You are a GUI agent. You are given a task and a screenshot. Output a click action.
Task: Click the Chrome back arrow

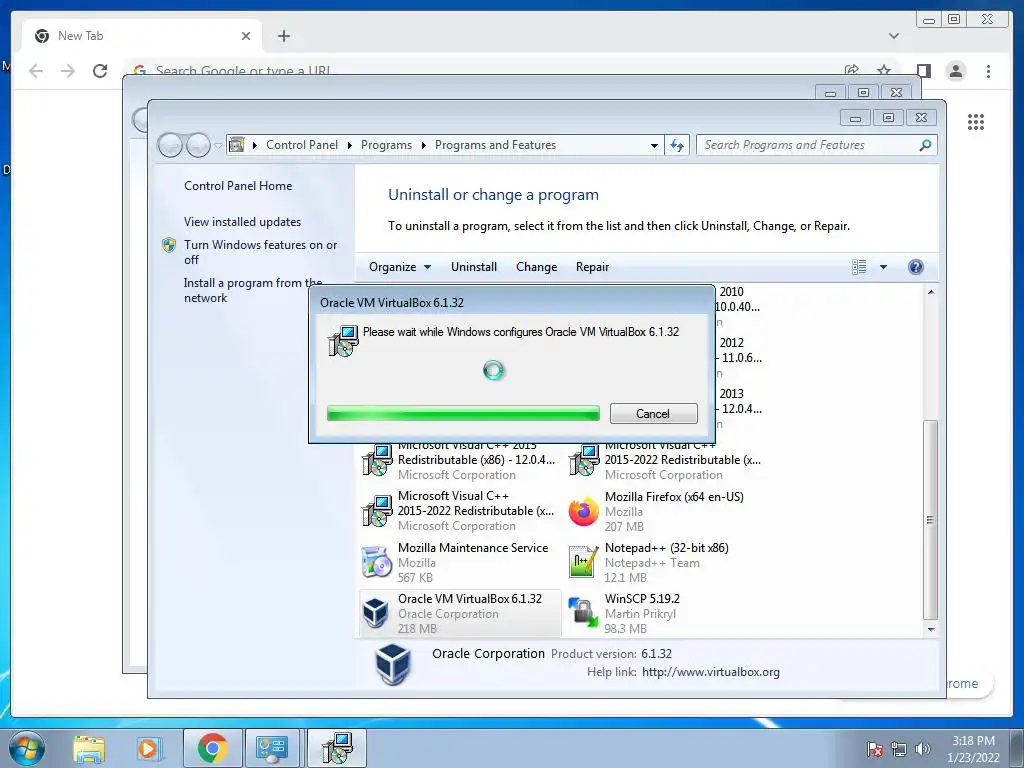[36, 71]
